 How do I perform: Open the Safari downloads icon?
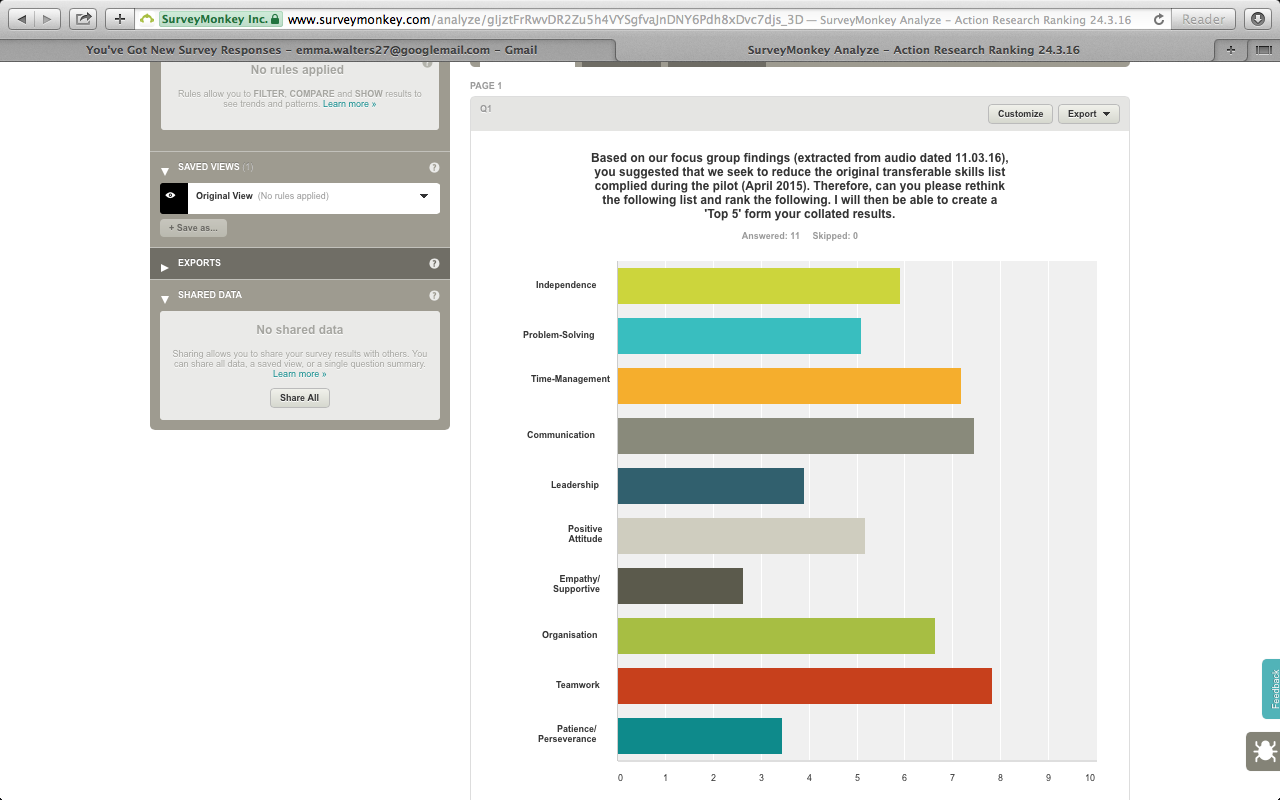(1258, 19)
